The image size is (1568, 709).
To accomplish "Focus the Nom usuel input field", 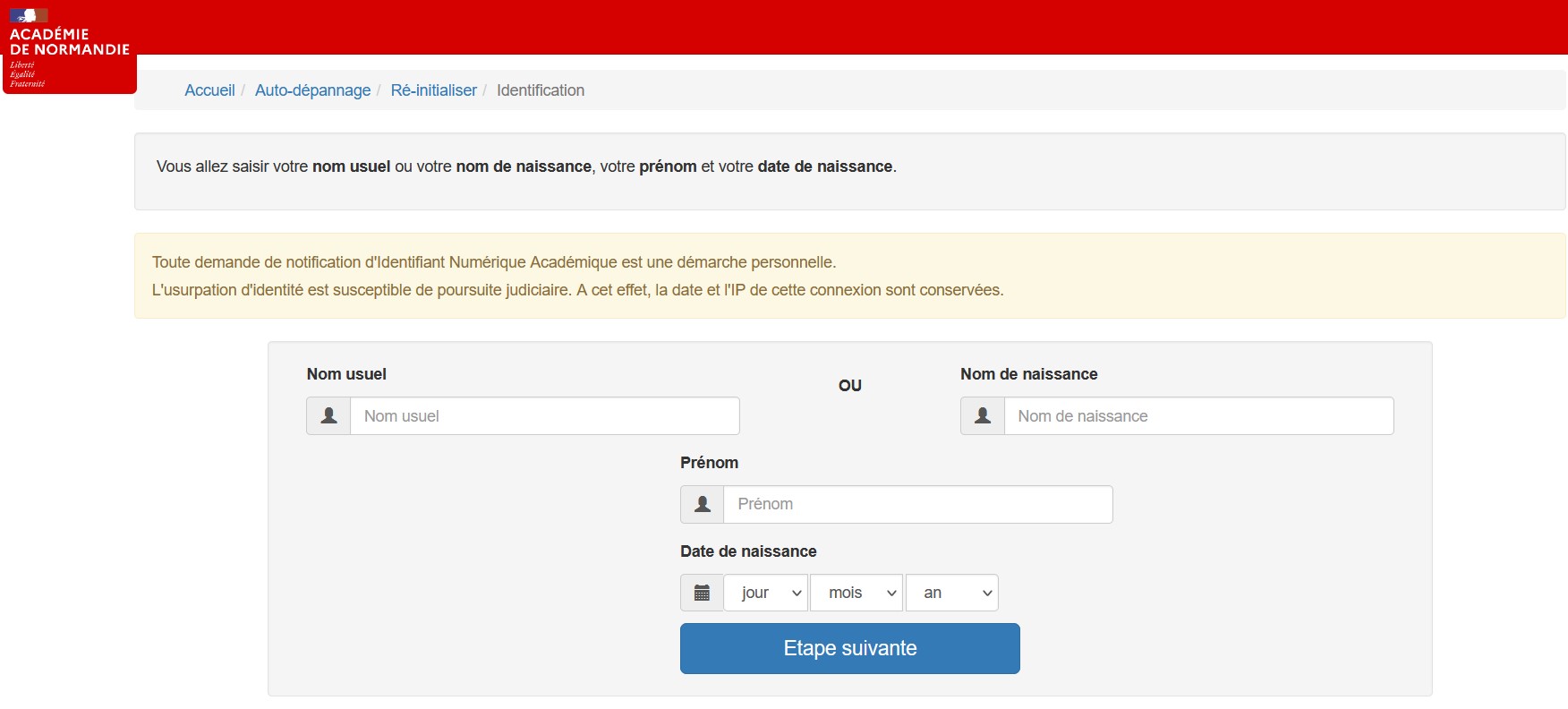I will point(545,416).
